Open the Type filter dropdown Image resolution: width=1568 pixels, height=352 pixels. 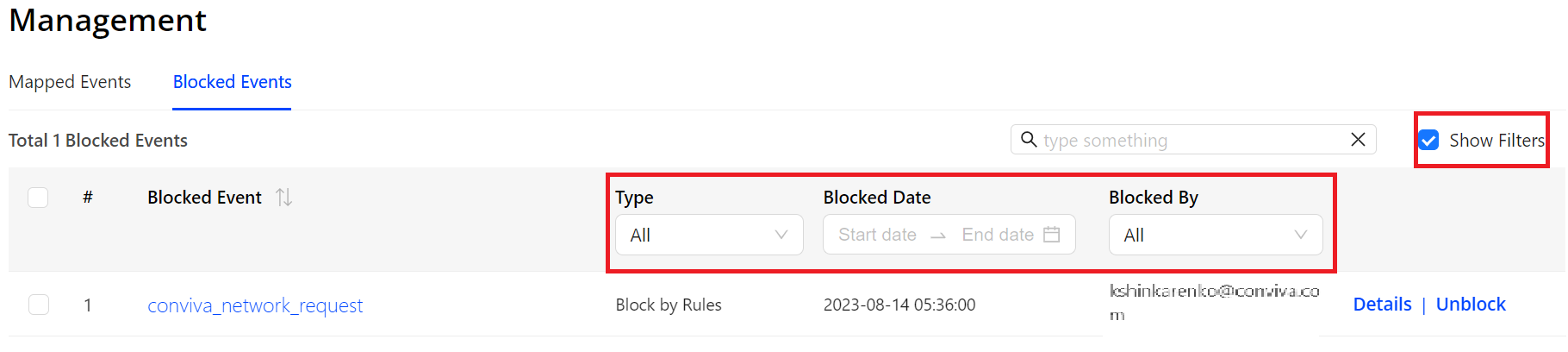[x=709, y=235]
